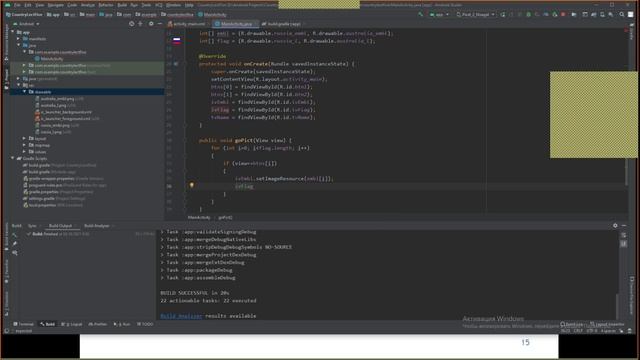
Task: Expand the manifests folder
Action: [18, 39]
